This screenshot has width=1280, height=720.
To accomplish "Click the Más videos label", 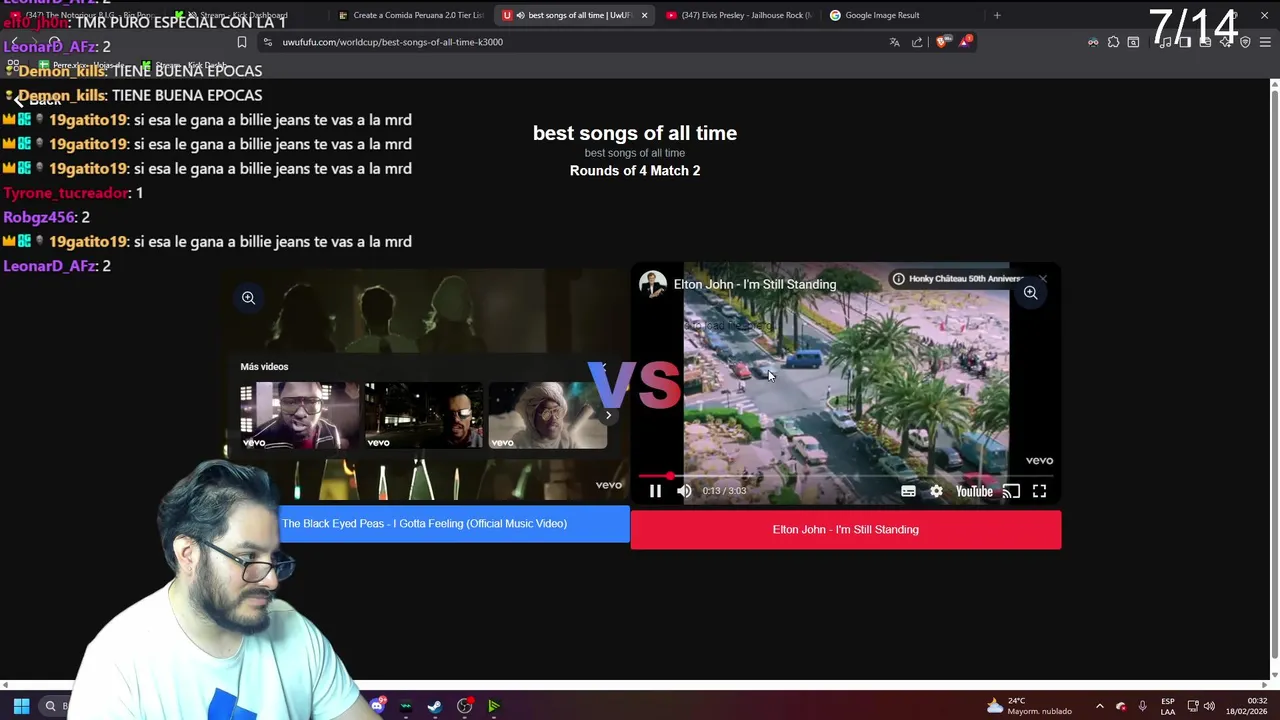I will click(264, 367).
